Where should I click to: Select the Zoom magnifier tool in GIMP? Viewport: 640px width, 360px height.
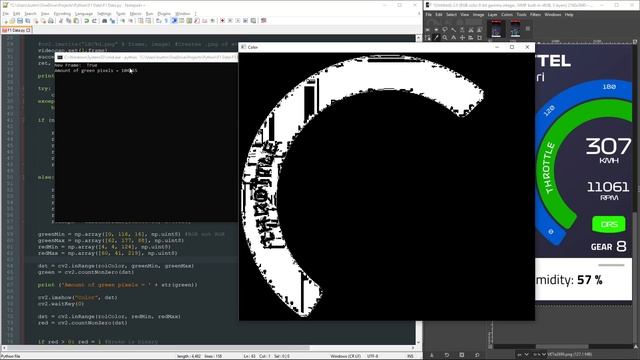point(445,38)
